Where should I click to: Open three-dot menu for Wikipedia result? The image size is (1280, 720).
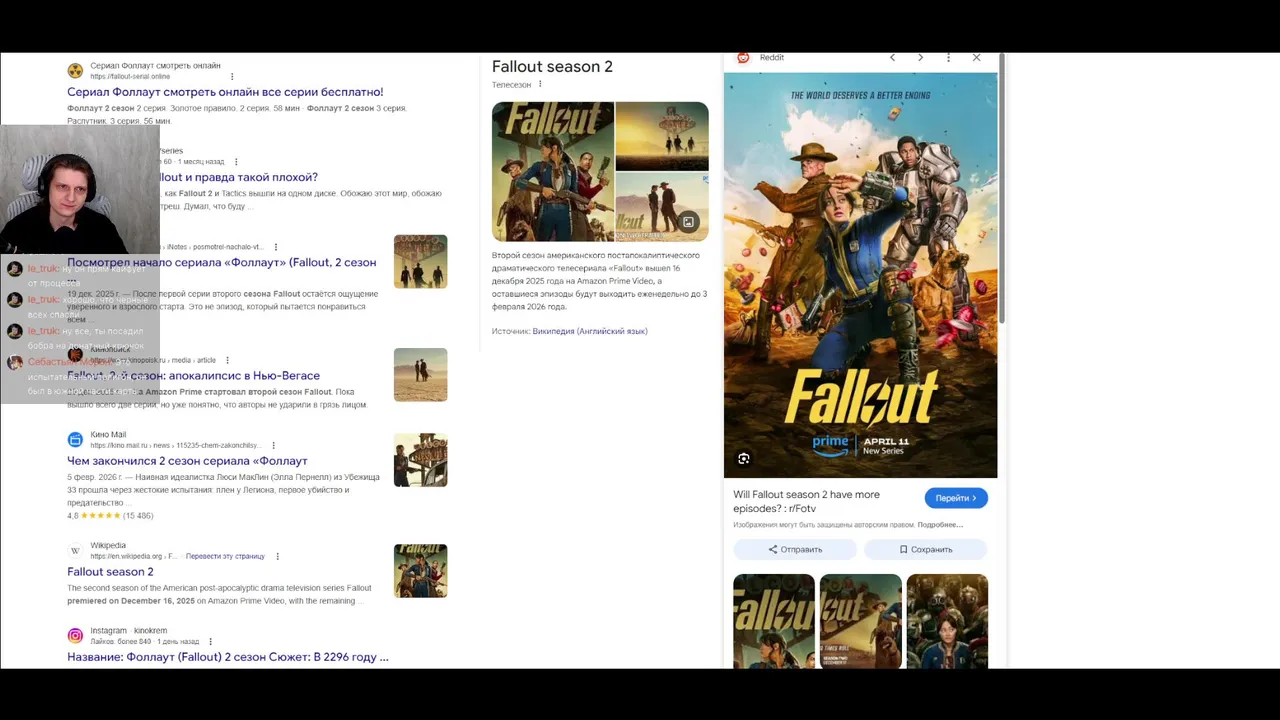point(277,556)
